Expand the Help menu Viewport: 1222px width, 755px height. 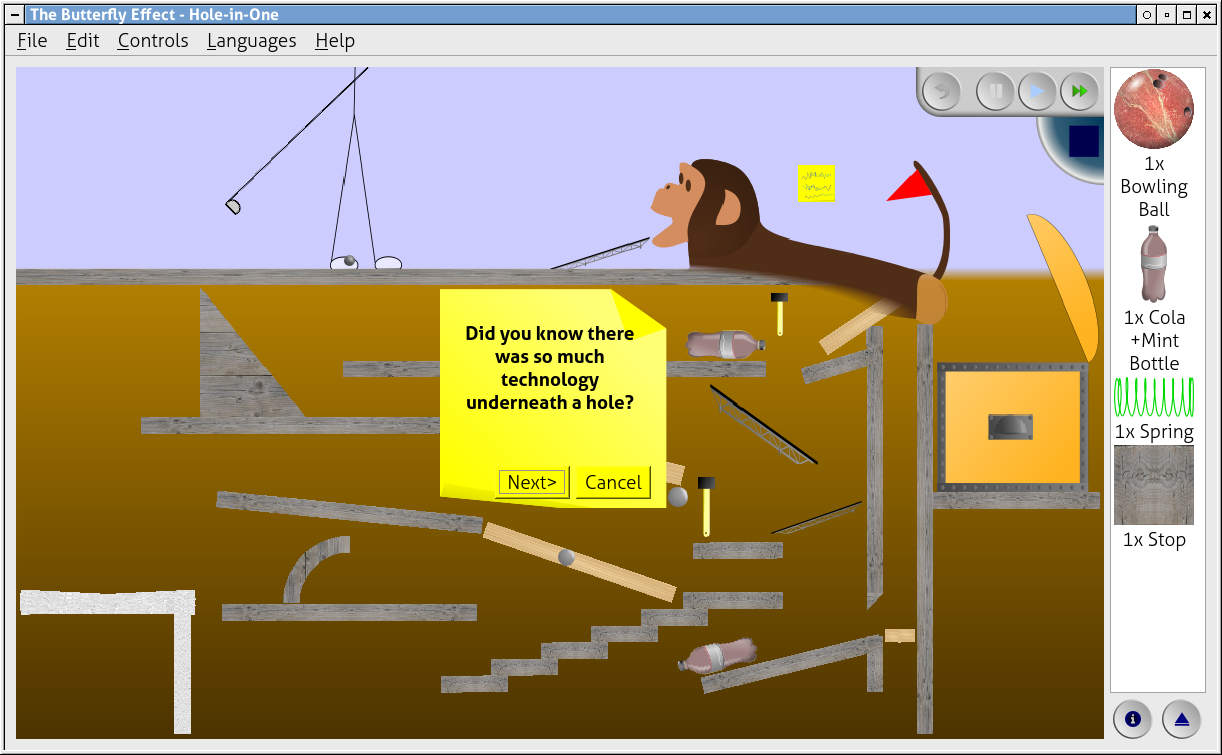tap(334, 41)
